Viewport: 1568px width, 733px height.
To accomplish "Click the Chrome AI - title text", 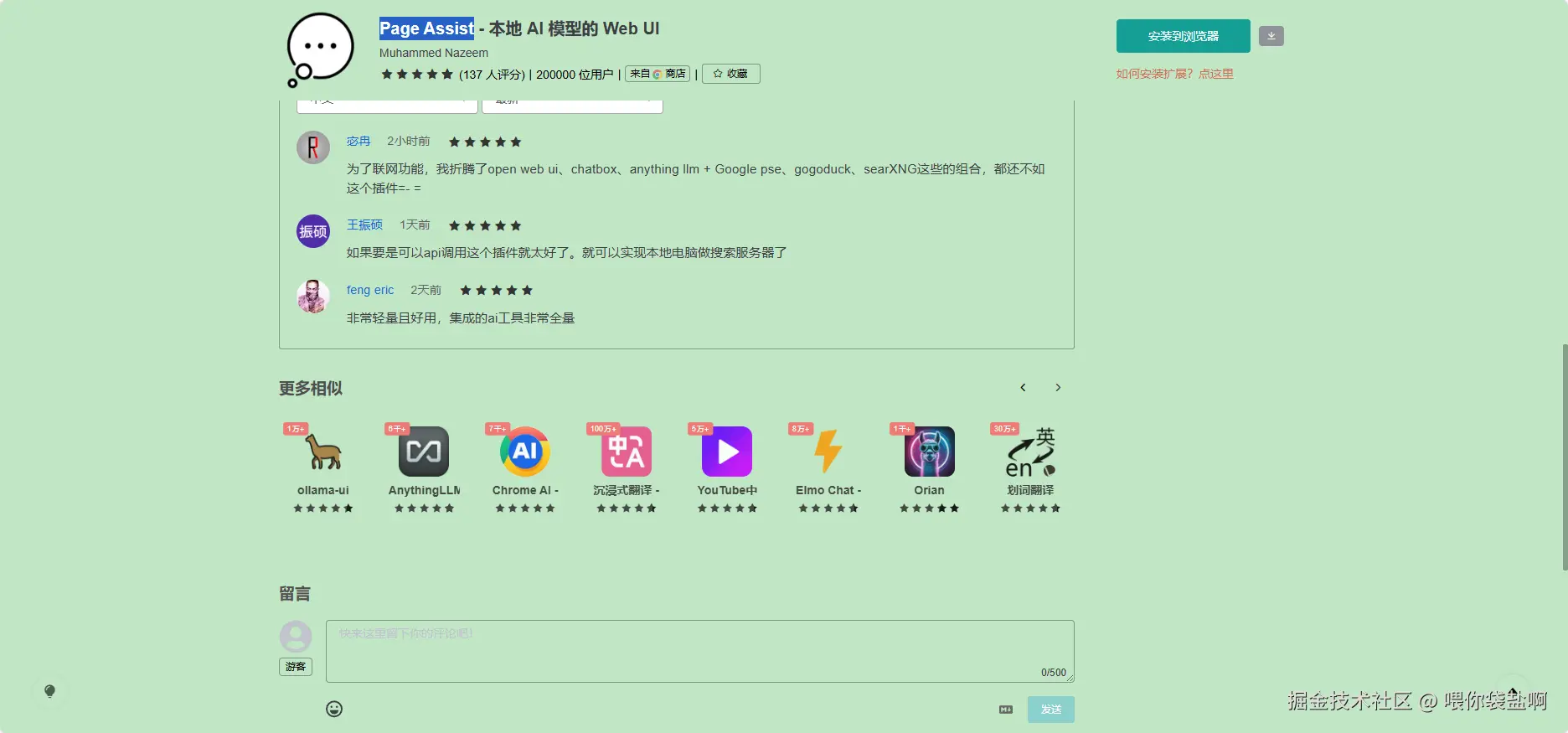I will (525, 490).
